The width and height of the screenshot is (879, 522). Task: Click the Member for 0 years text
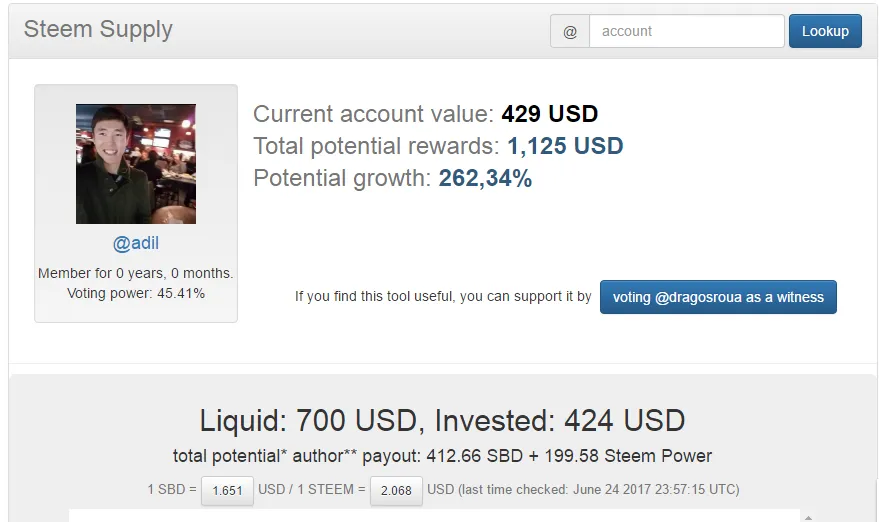click(136, 273)
